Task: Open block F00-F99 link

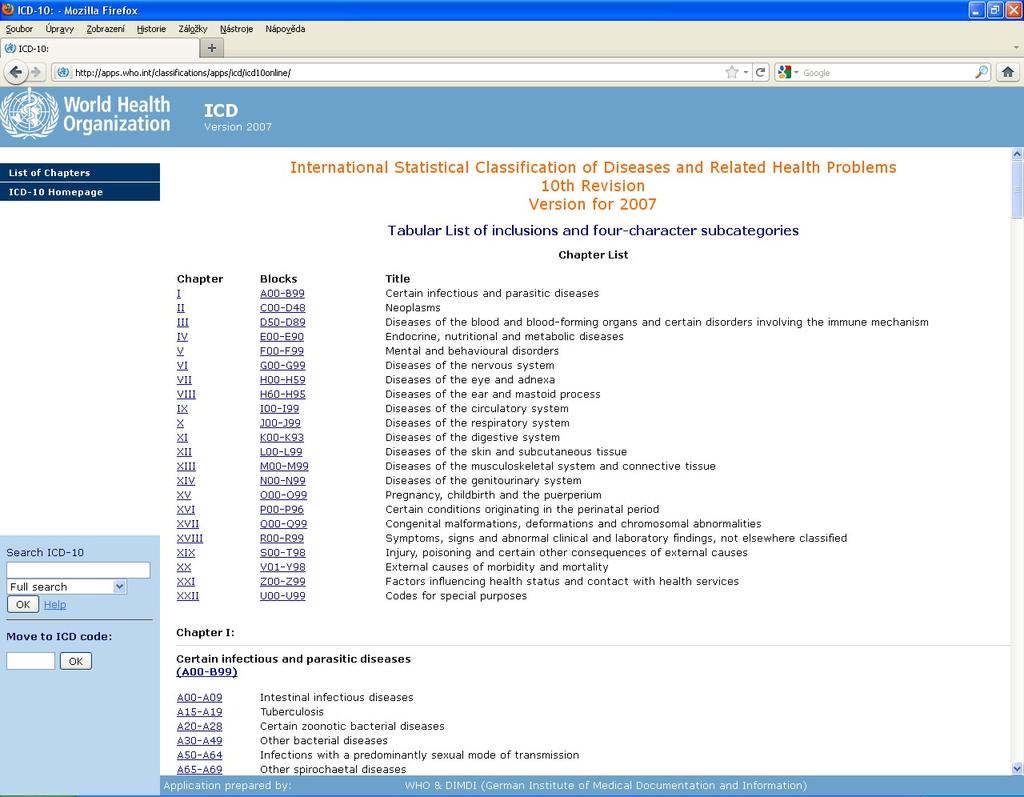Action: click(282, 351)
